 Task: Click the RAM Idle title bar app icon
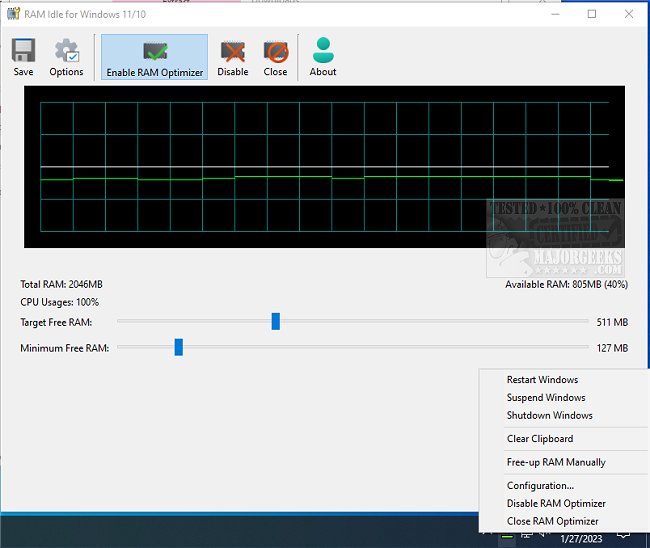pos(13,14)
